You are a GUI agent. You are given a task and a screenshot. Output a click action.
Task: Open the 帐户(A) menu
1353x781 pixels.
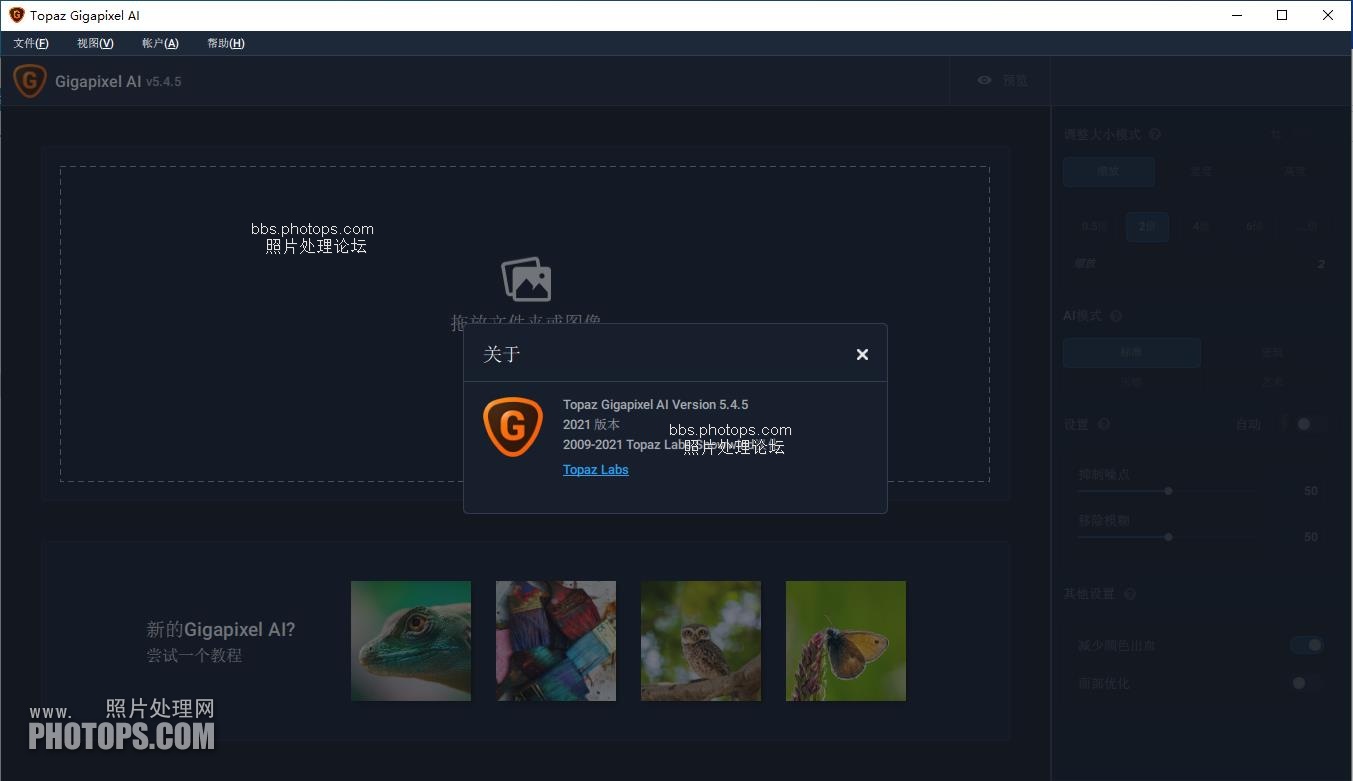coord(160,43)
